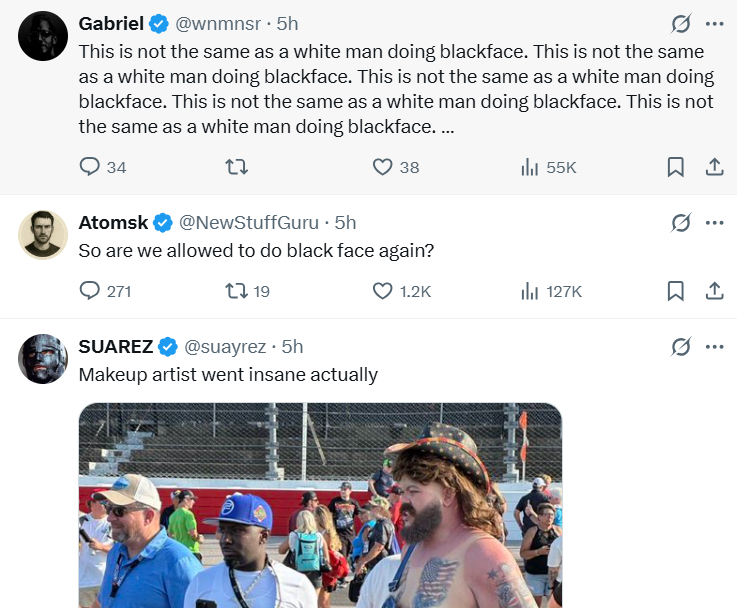Share Gabriel's tweet
This screenshot has width=737, height=608.
(715, 167)
